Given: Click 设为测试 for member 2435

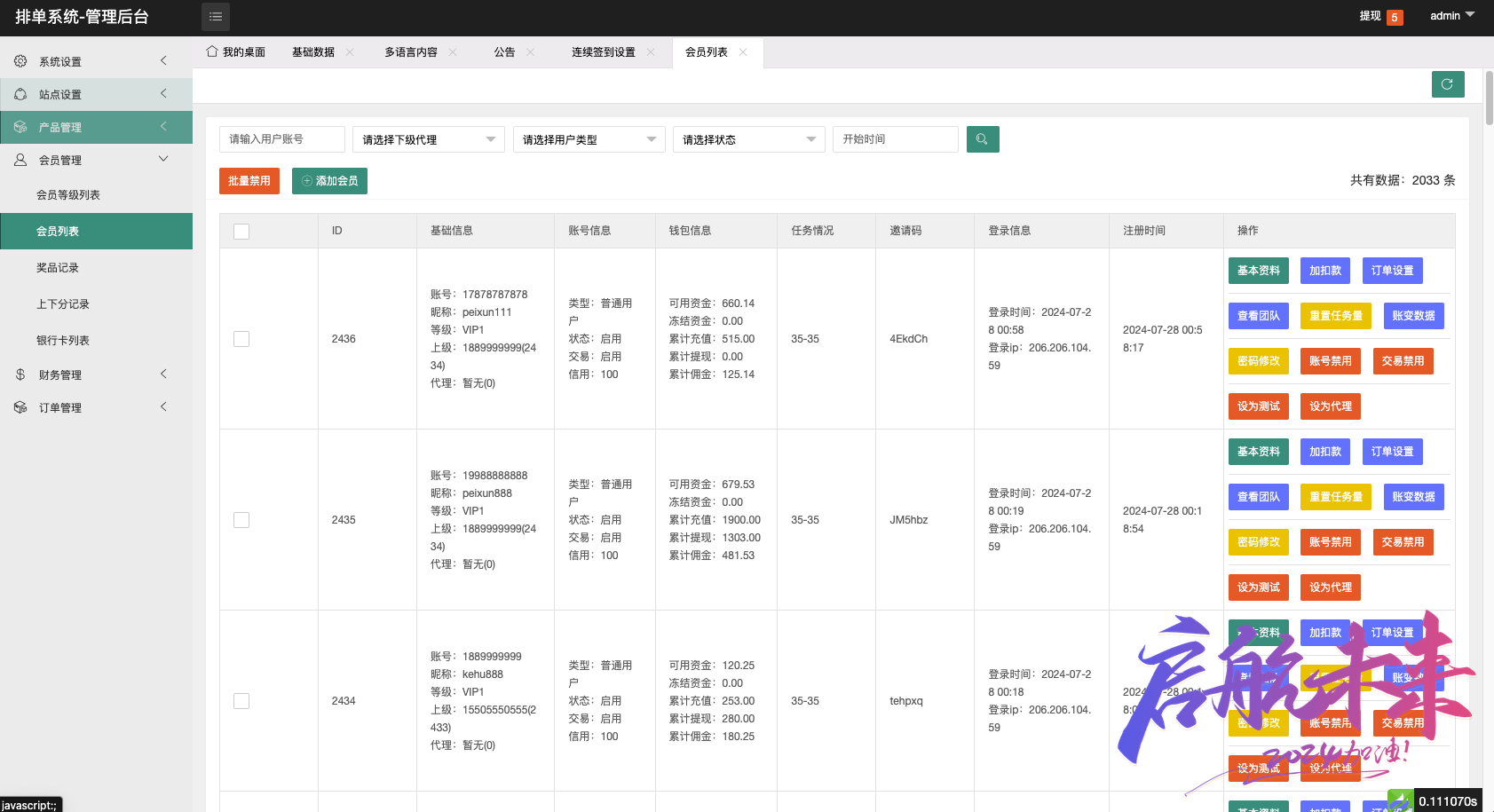Looking at the screenshot, I should click(x=1259, y=587).
